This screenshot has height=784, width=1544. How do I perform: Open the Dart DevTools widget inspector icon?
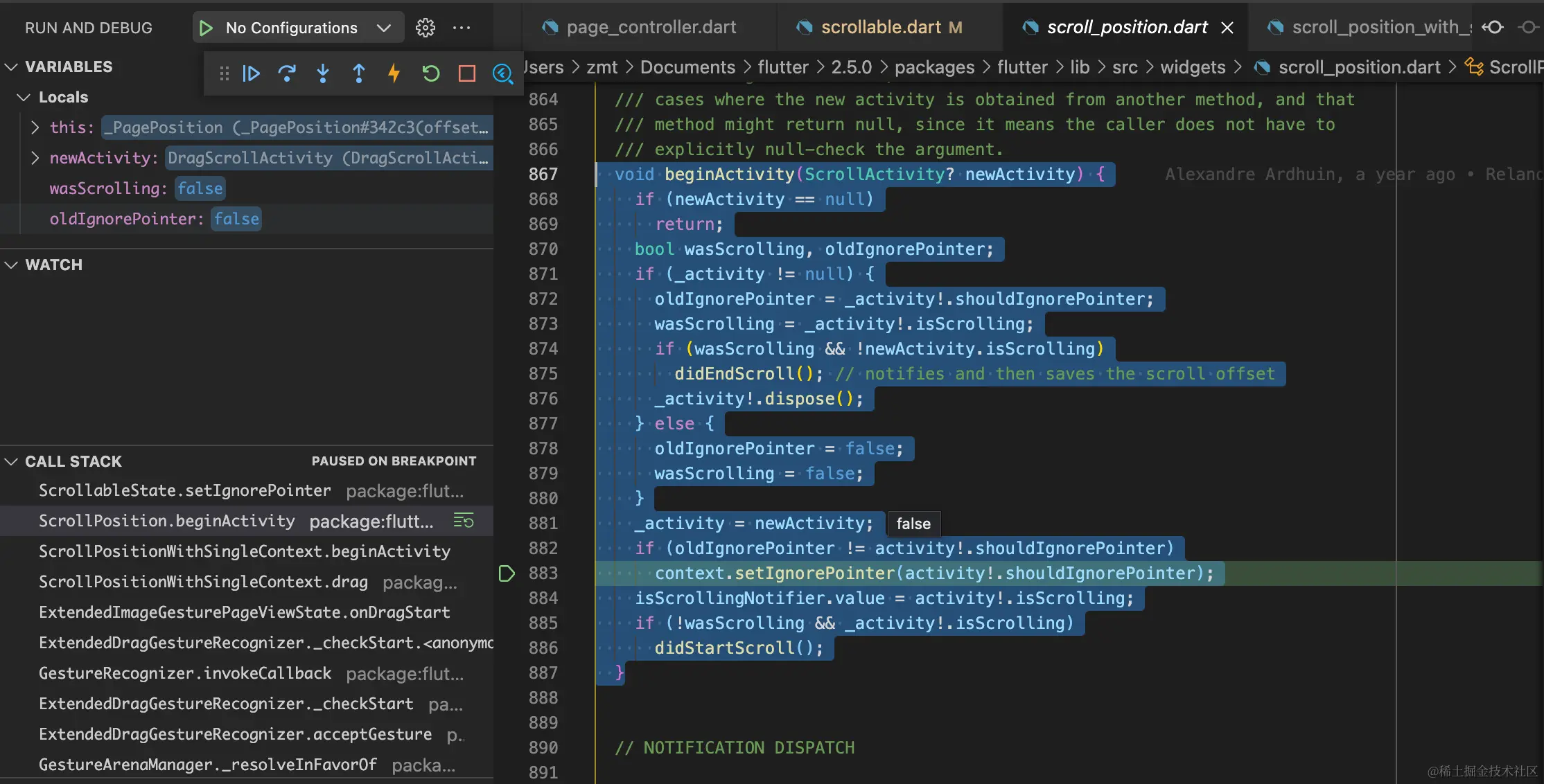[x=502, y=73]
